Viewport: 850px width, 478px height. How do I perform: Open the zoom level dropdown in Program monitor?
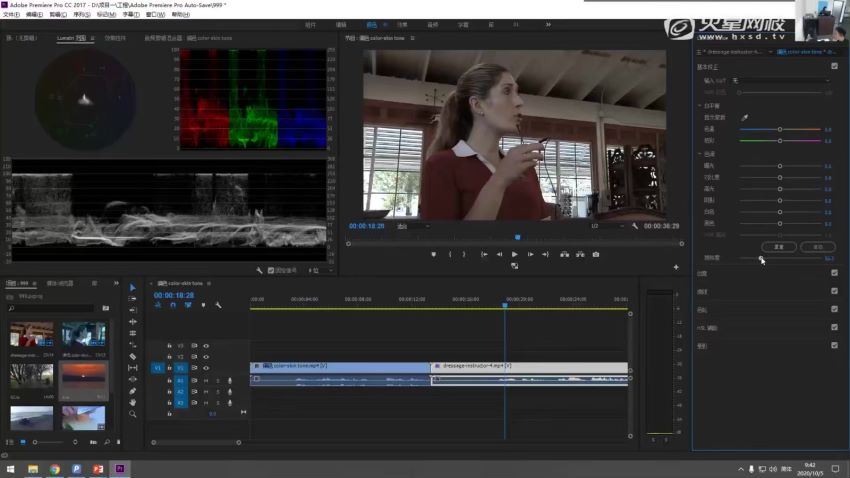coord(413,226)
